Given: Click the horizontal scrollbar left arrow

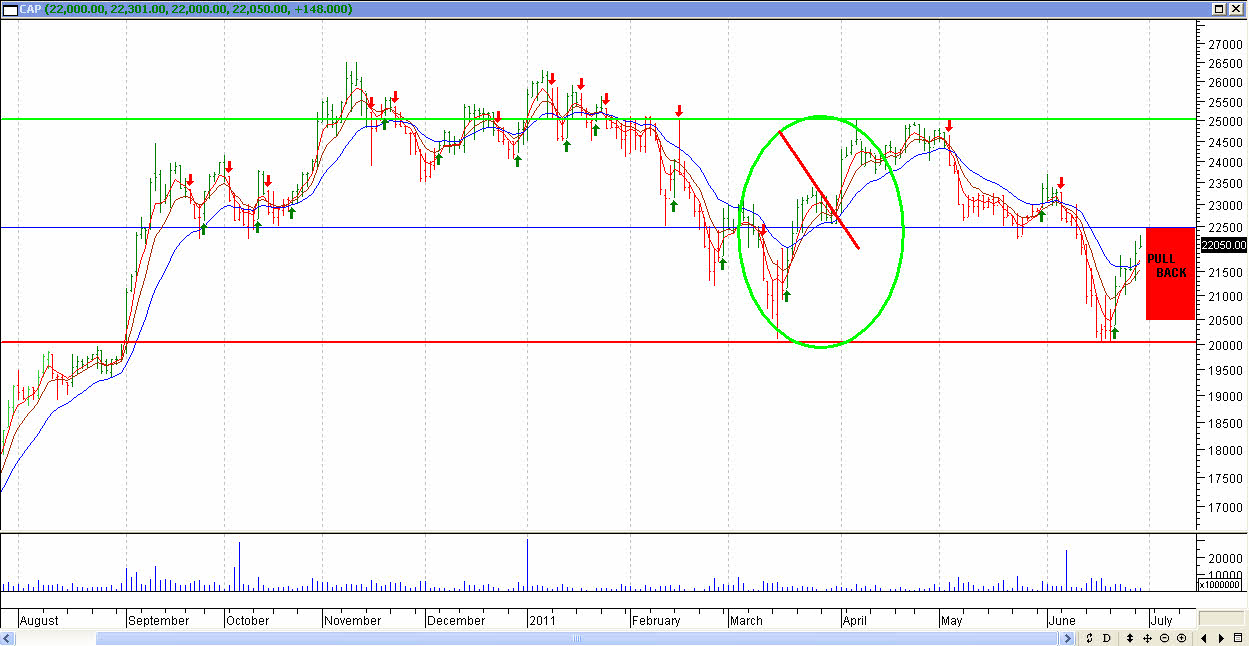Looking at the screenshot, I should 8,638.
